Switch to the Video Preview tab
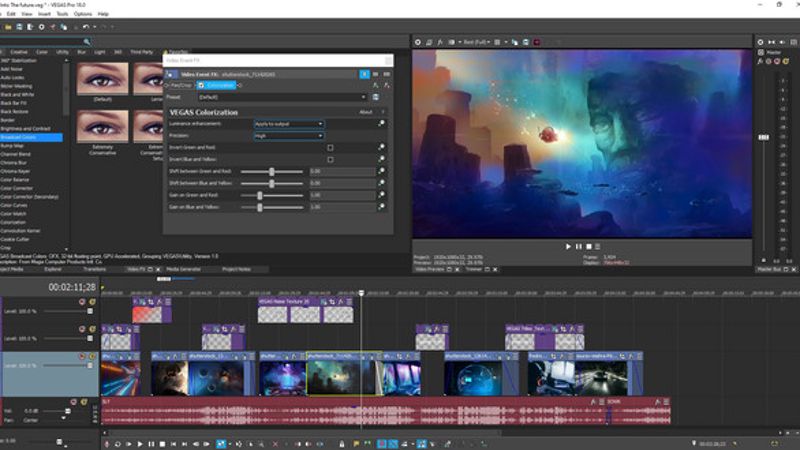The width and height of the screenshot is (800, 450). tap(430, 269)
